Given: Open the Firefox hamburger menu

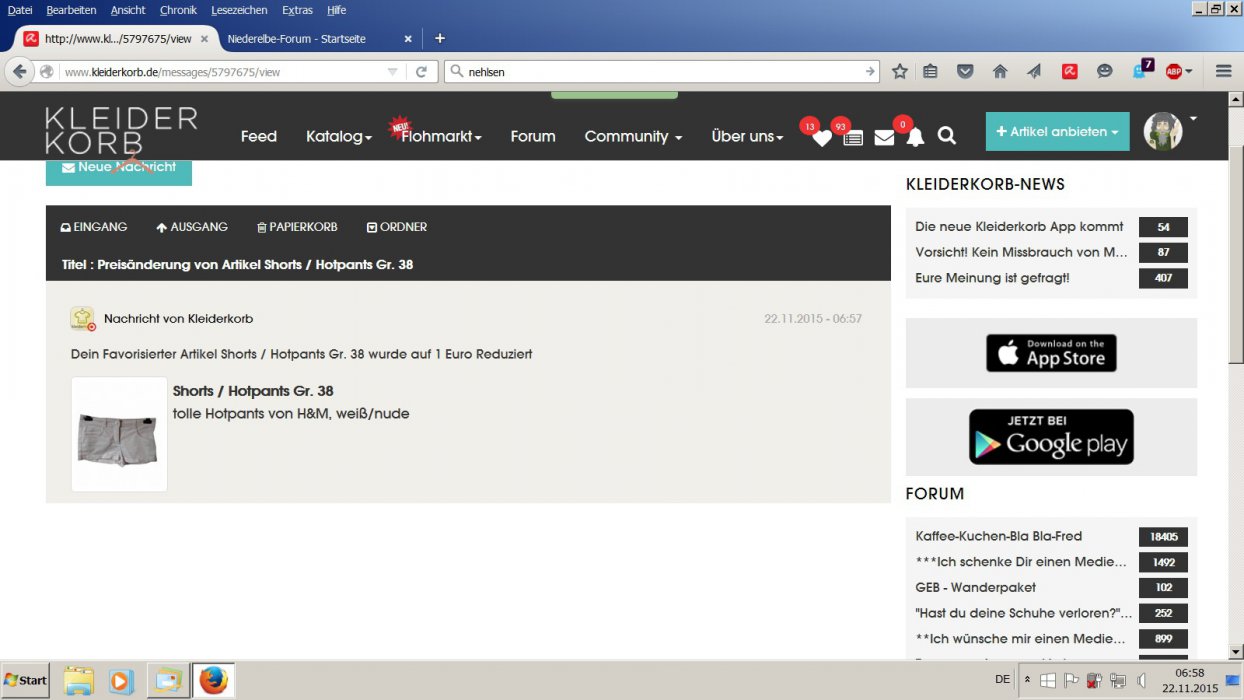Looking at the screenshot, I should [x=1223, y=71].
